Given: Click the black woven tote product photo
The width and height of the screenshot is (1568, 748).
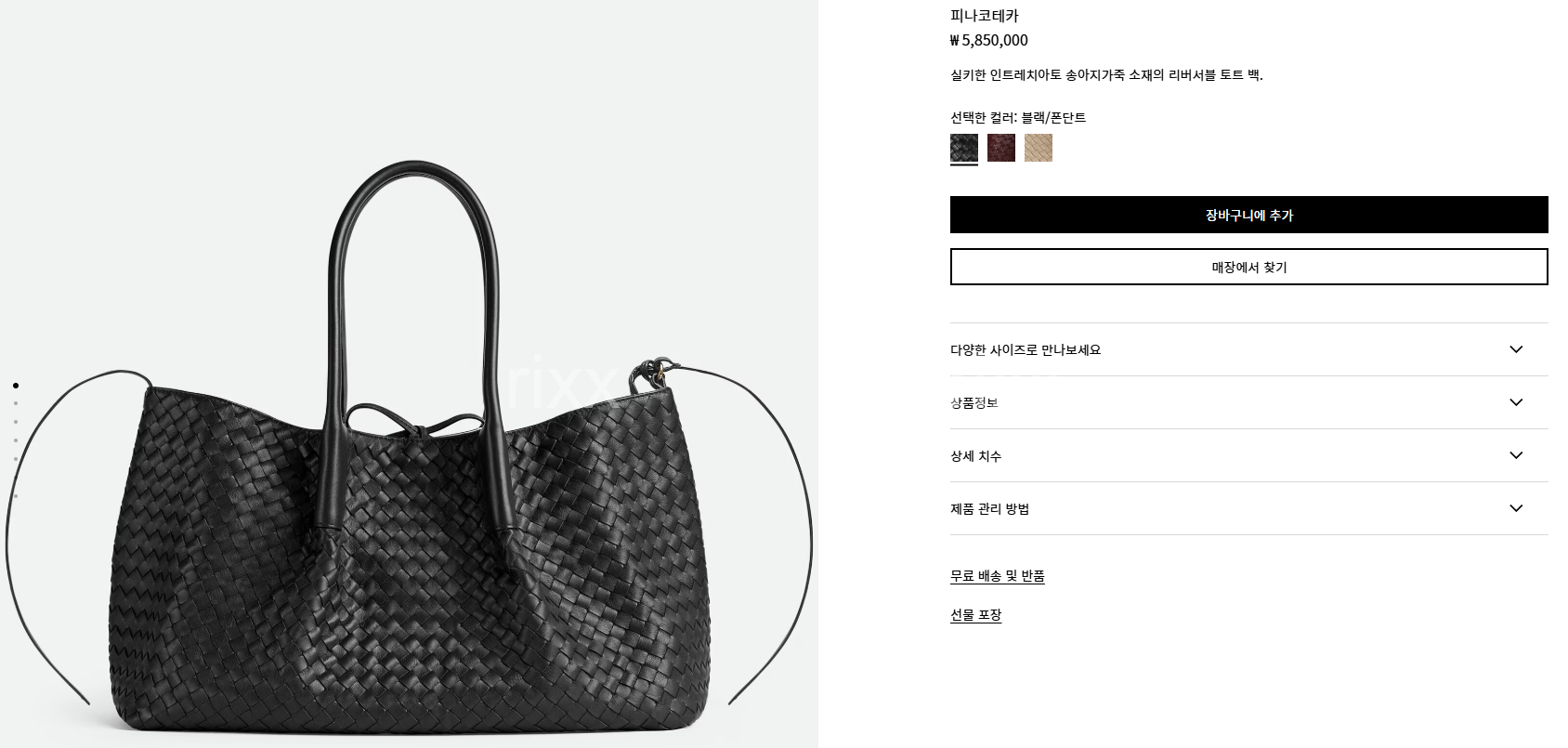Looking at the screenshot, I should pos(409,446).
